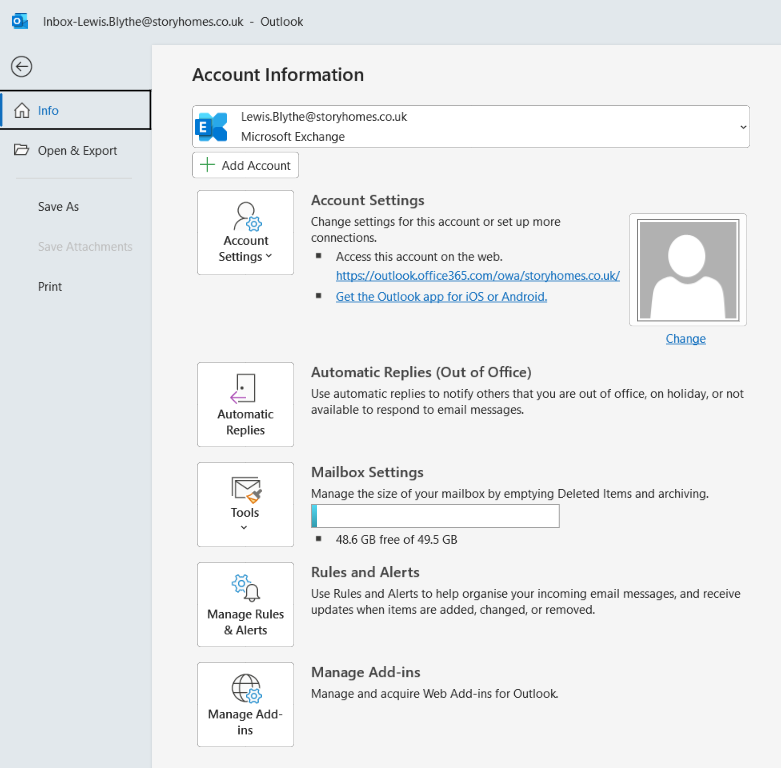The image size is (781, 768).
Task: Click the Rules and Alerts heading
Action: point(365,572)
